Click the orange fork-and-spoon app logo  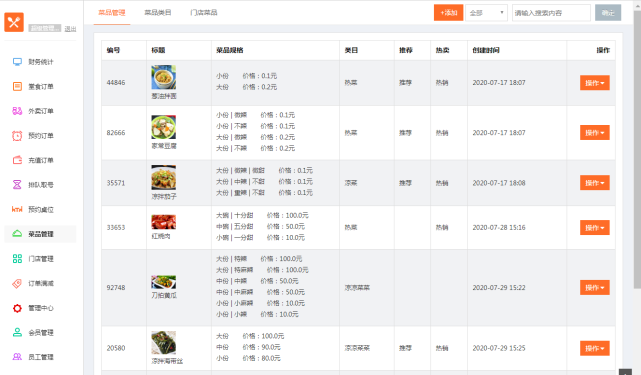(14, 22)
